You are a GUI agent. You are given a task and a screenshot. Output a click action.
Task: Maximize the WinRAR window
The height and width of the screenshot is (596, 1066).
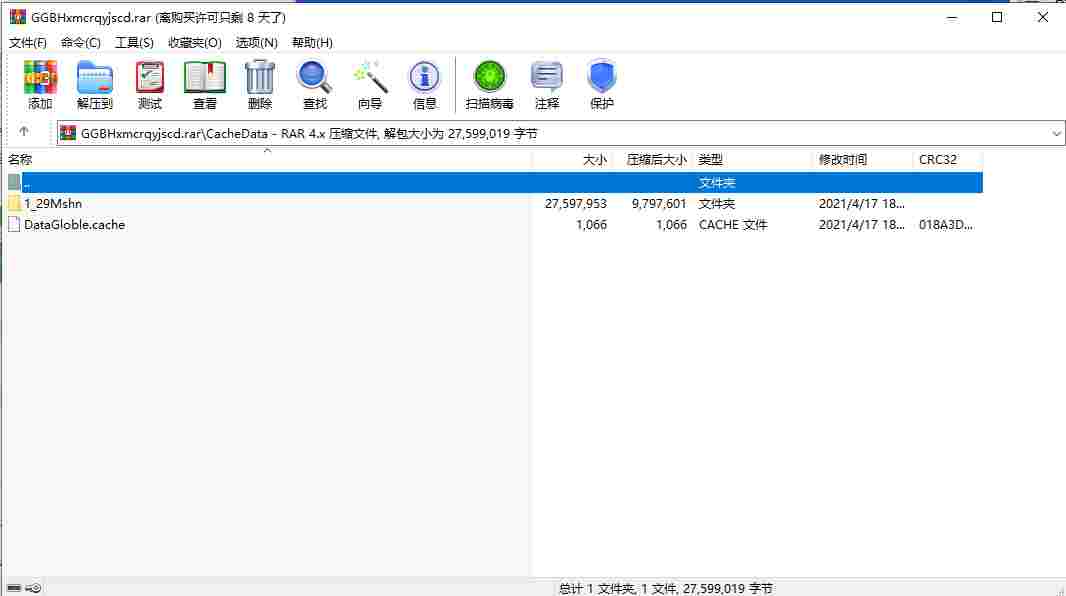coord(997,17)
